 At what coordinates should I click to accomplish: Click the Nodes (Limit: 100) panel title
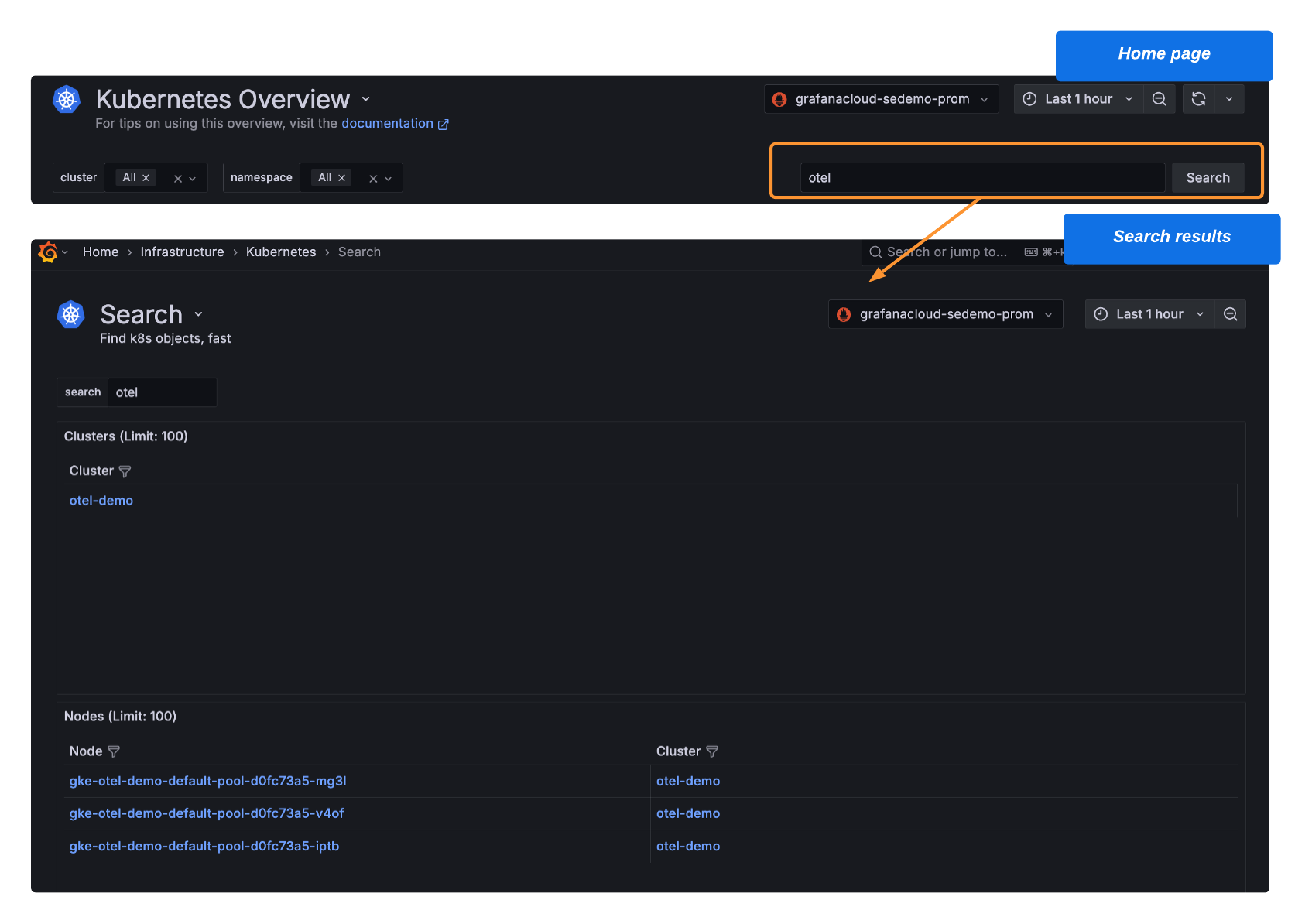pos(120,717)
